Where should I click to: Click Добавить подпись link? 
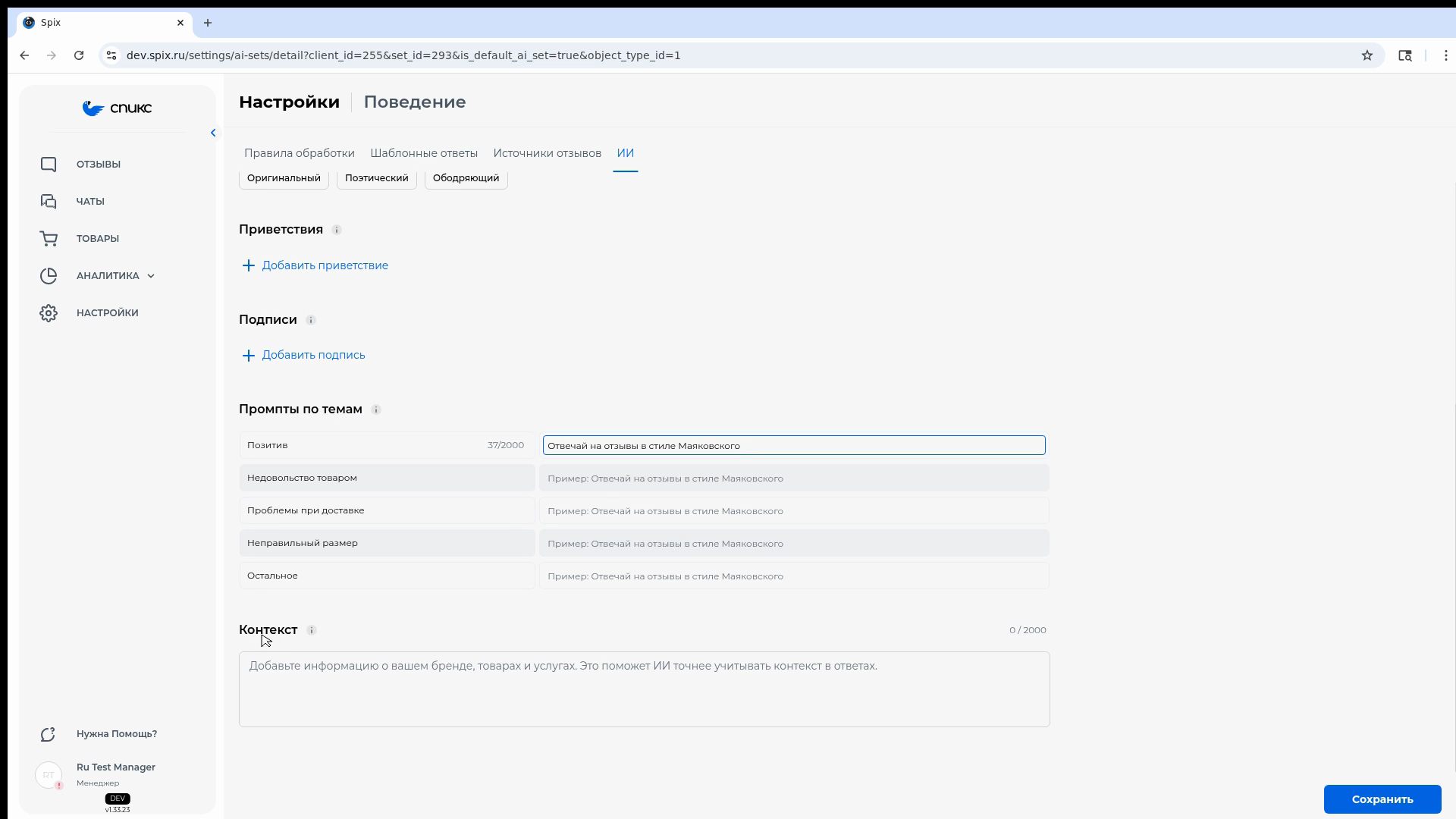pos(314,356)
